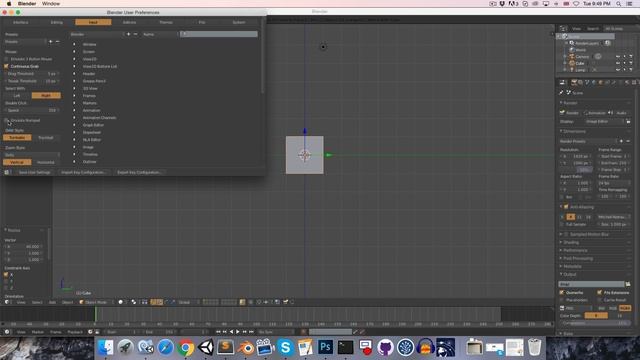Expand the Outliner keymap entry

tap(74, 162)
